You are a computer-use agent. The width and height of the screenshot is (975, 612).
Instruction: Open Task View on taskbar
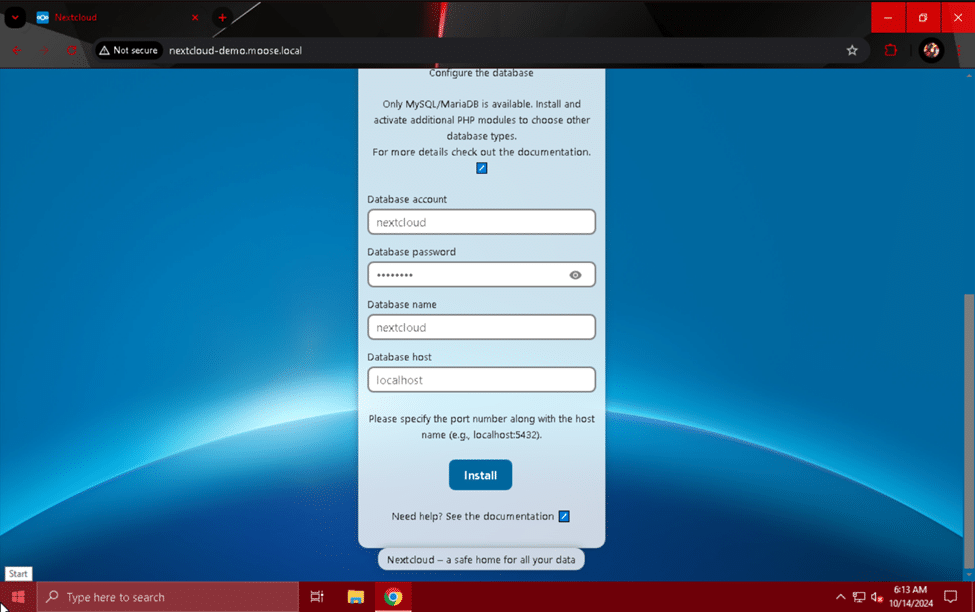(317, 597)
